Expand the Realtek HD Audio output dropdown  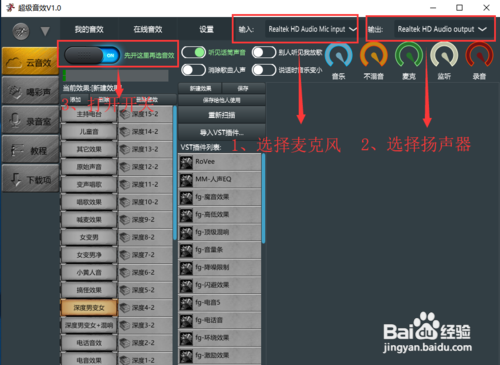[442, 29]
